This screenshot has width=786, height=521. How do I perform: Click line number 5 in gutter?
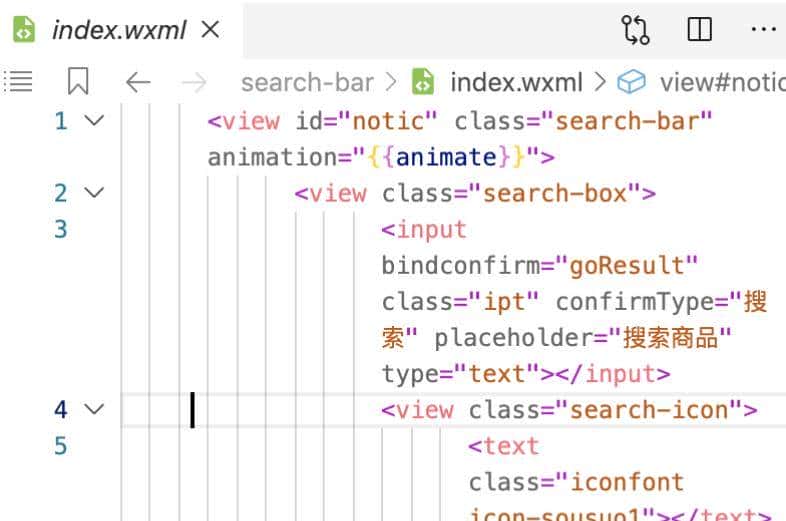[x=61, y=446]
